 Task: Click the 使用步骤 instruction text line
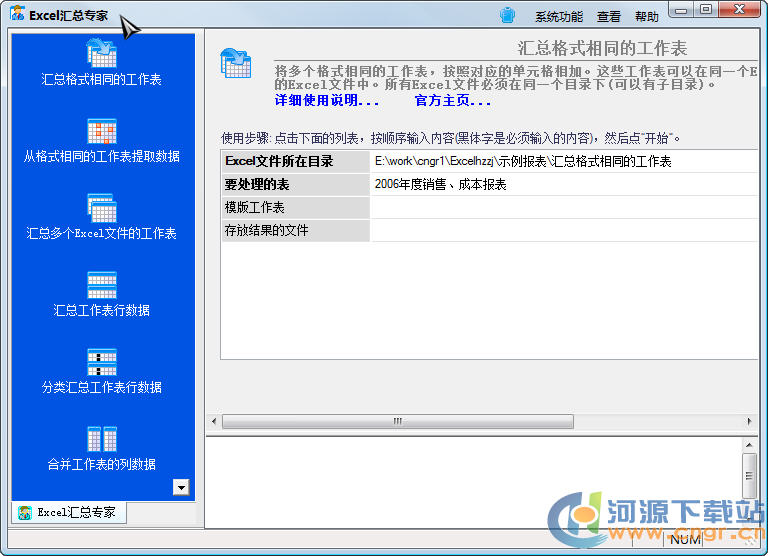451,138
